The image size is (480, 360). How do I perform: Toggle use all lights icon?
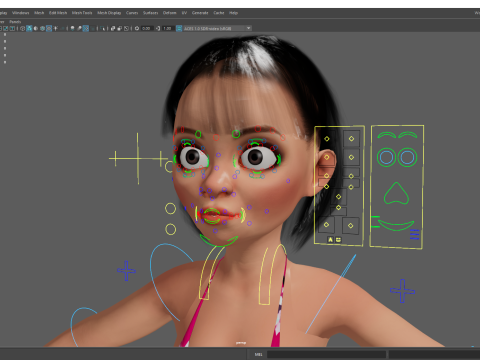[55, 28]
